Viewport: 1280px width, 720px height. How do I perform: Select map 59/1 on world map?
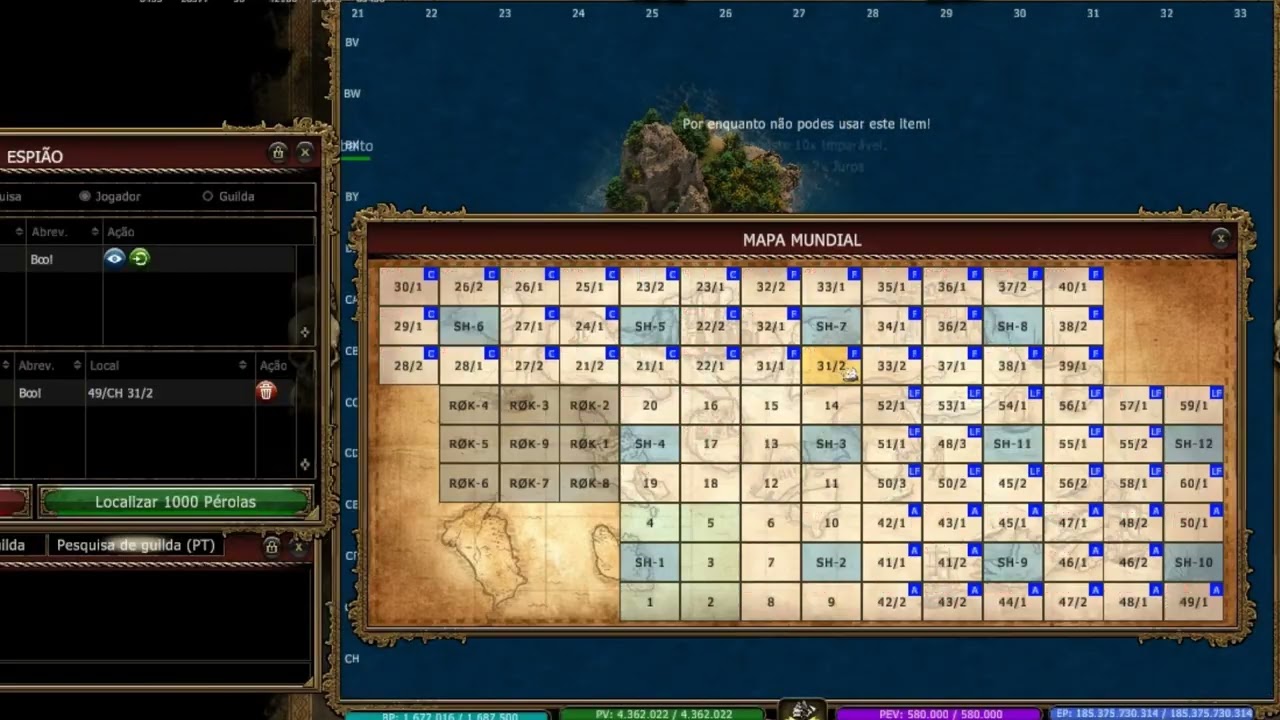[1194, 405]
